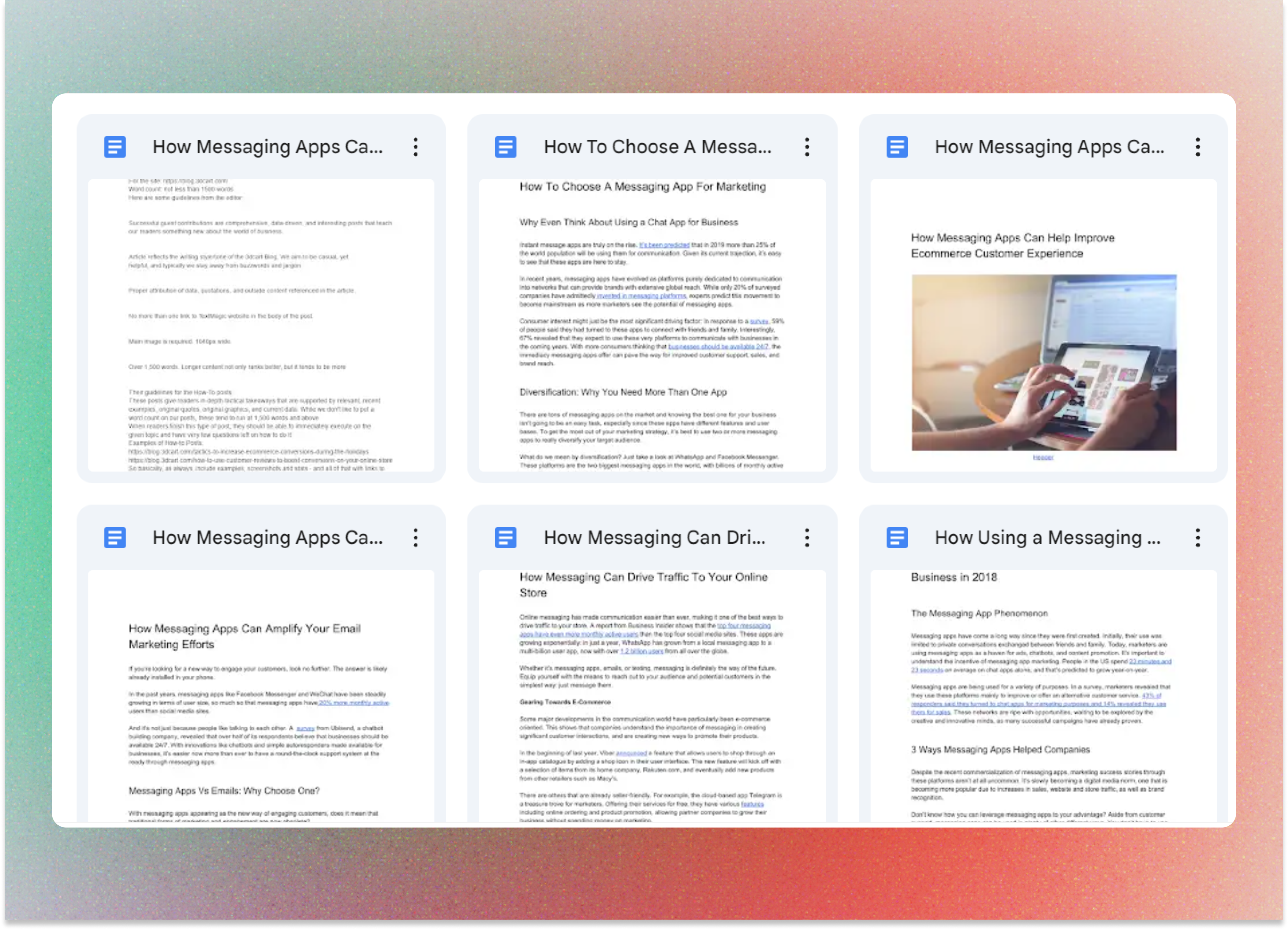Viewport: 1288px width, 930px height.
Task: Click Docs icon on 'How Using a Messaging...' card
Action: 897,538
